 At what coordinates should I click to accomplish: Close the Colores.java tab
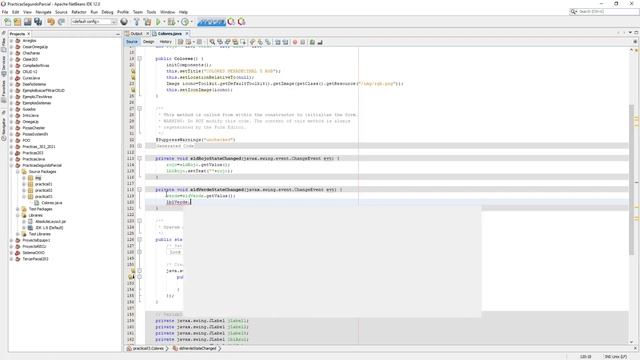point(187,33)
